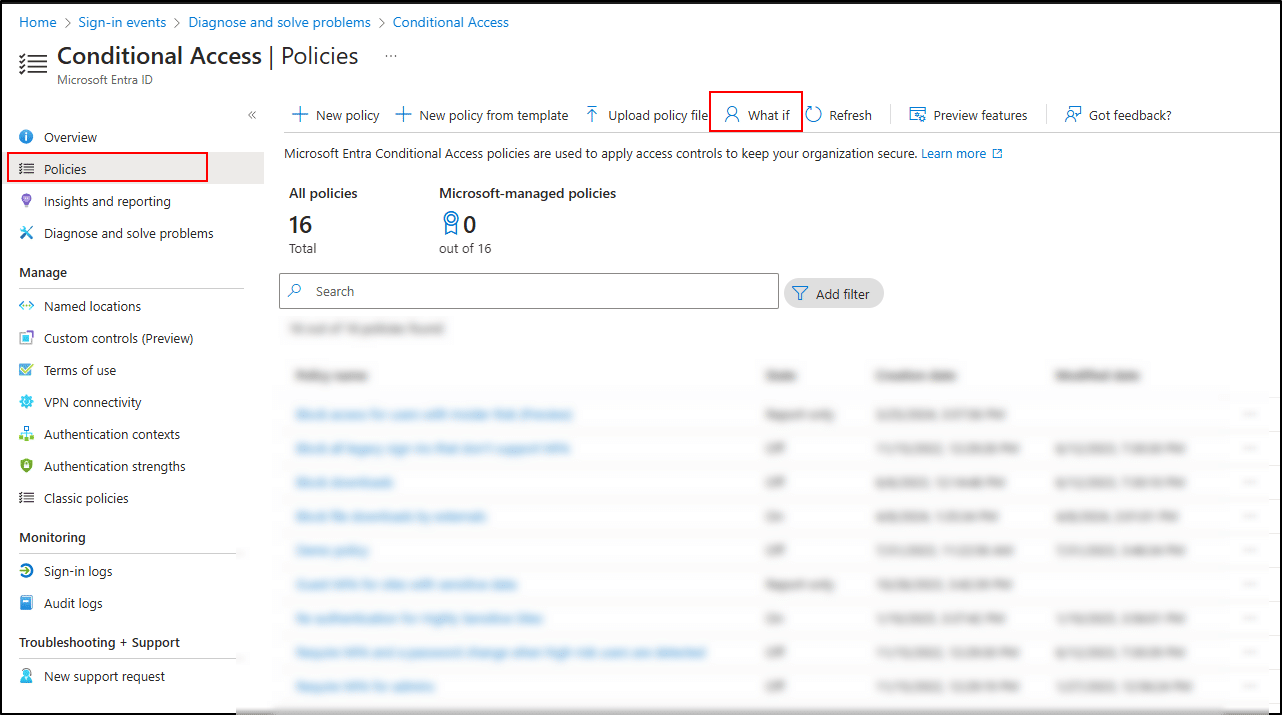Click the Authentication strengths shield icon
The image size is (1282, 715).
[x=26, y=466]
